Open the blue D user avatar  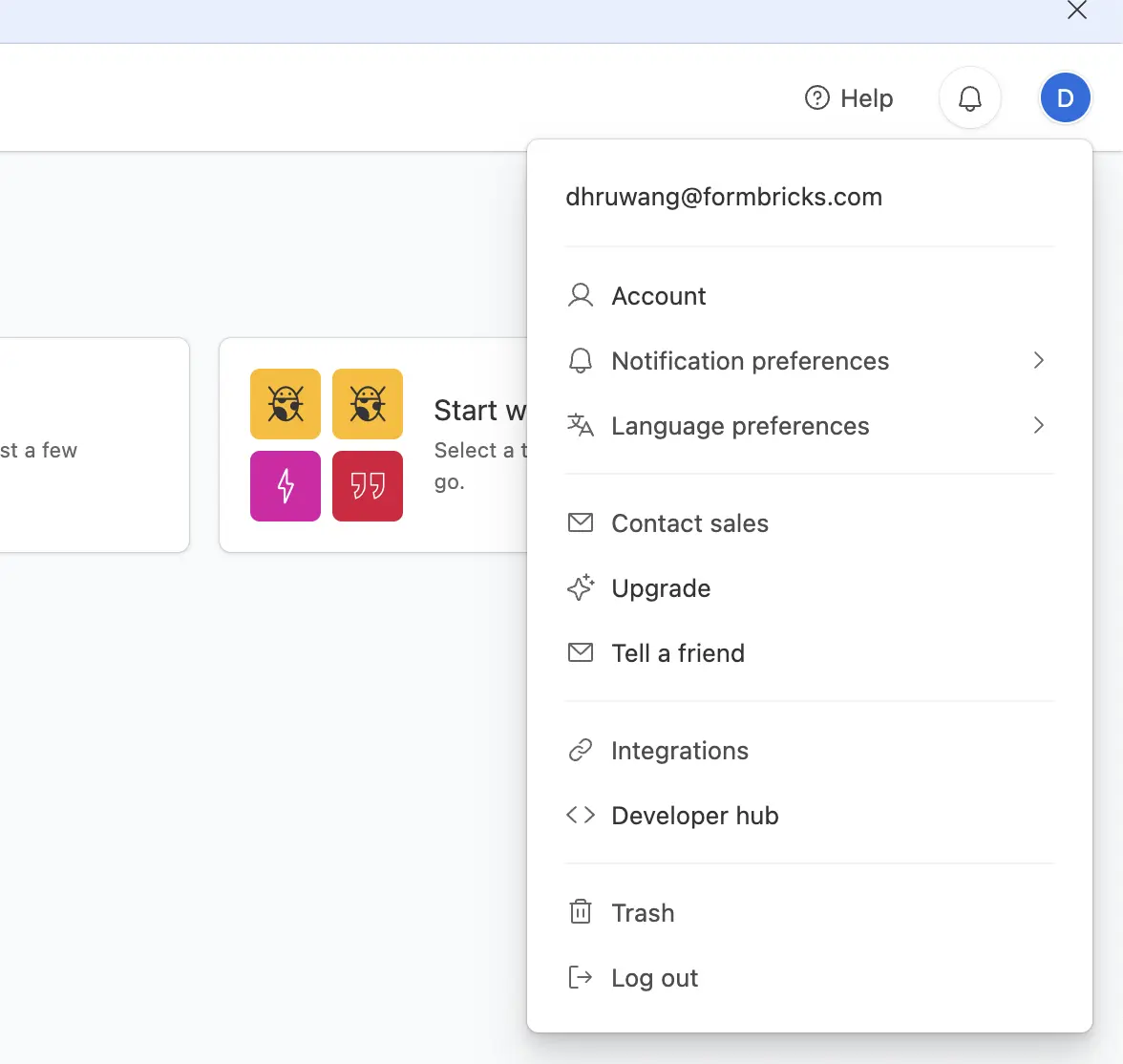pyautogui.click(x=1065, y=98)
